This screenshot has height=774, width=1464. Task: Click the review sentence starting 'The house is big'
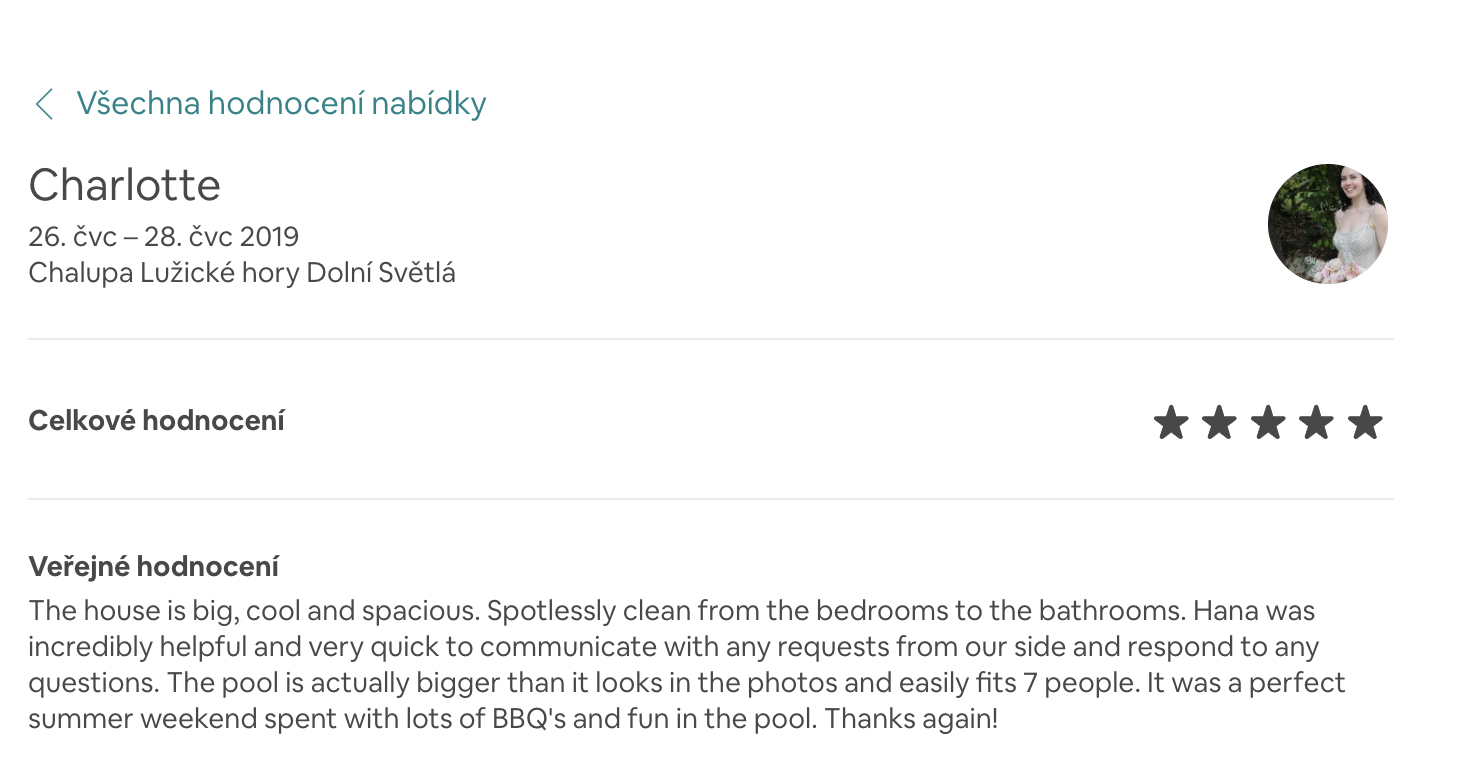(254, 610)
